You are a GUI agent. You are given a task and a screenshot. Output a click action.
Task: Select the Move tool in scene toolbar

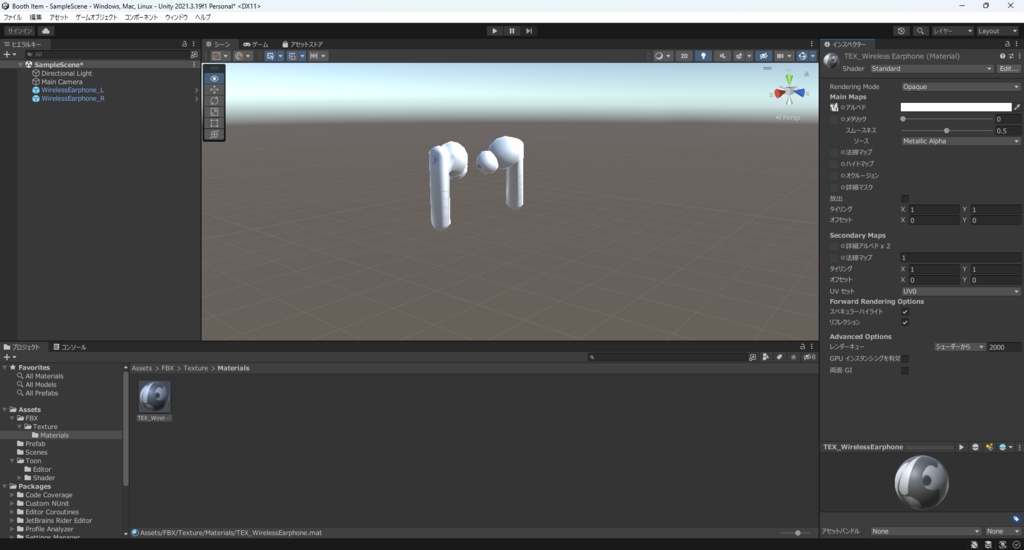point(214,89)
